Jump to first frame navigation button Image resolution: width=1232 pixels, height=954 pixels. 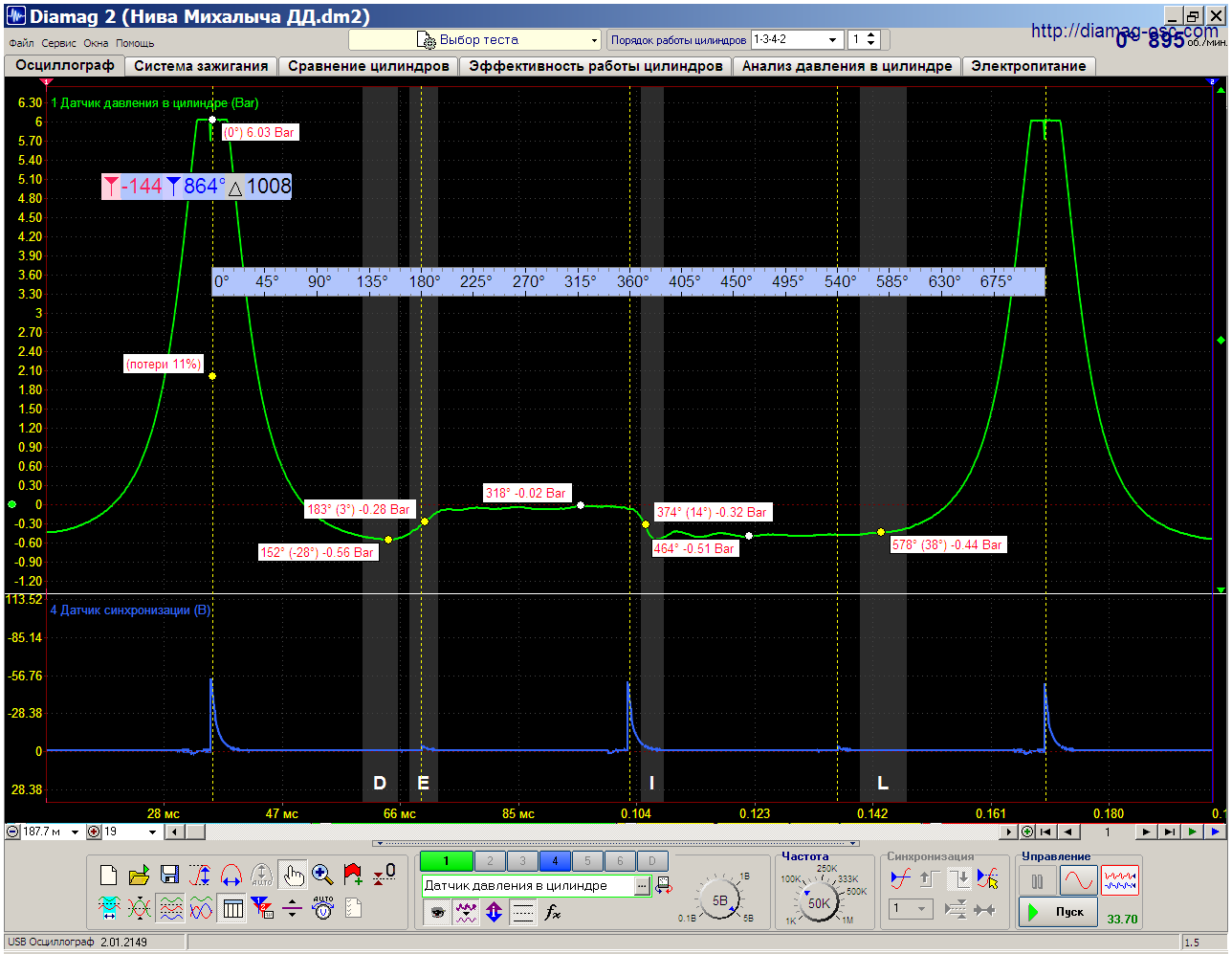tap(1047, 832)
